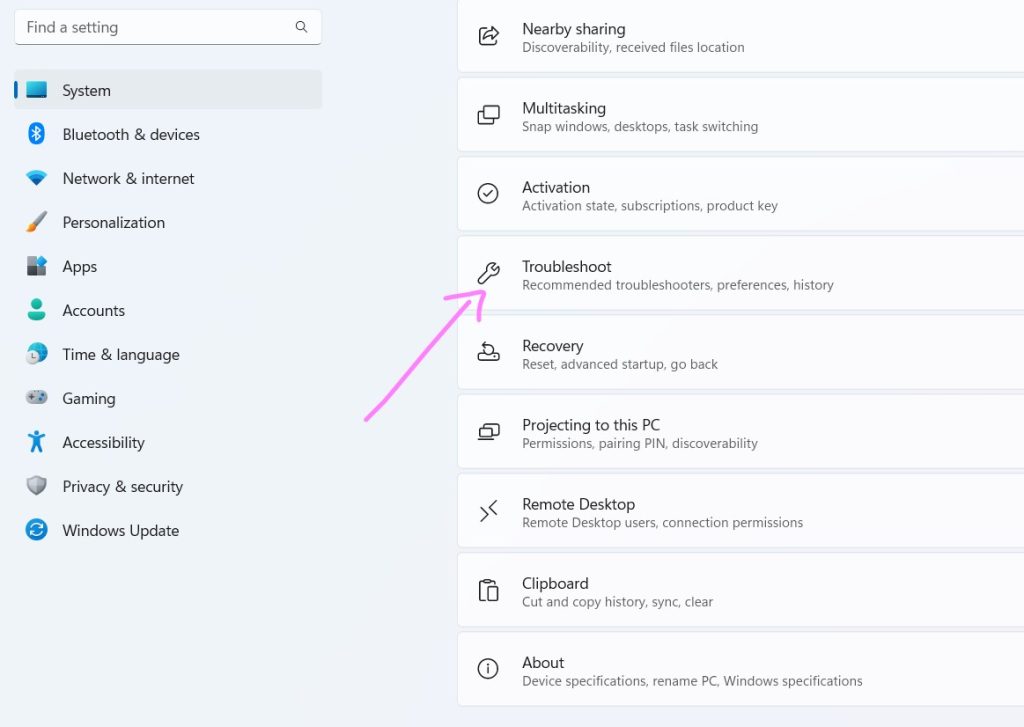
Task: Open Privacy & security settings
Action: (122, 486)
